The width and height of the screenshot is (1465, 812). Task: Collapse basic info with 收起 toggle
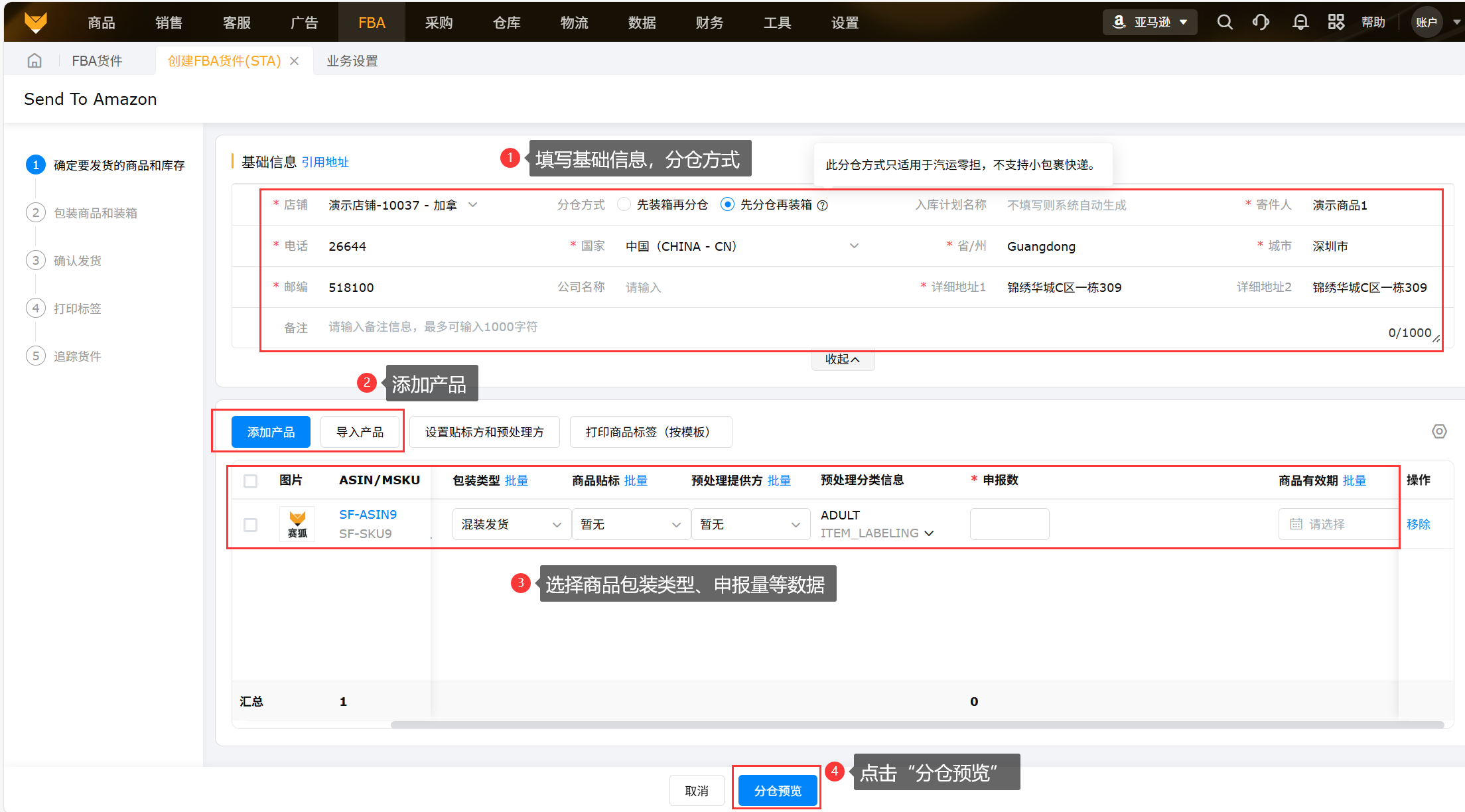[842, 360]
